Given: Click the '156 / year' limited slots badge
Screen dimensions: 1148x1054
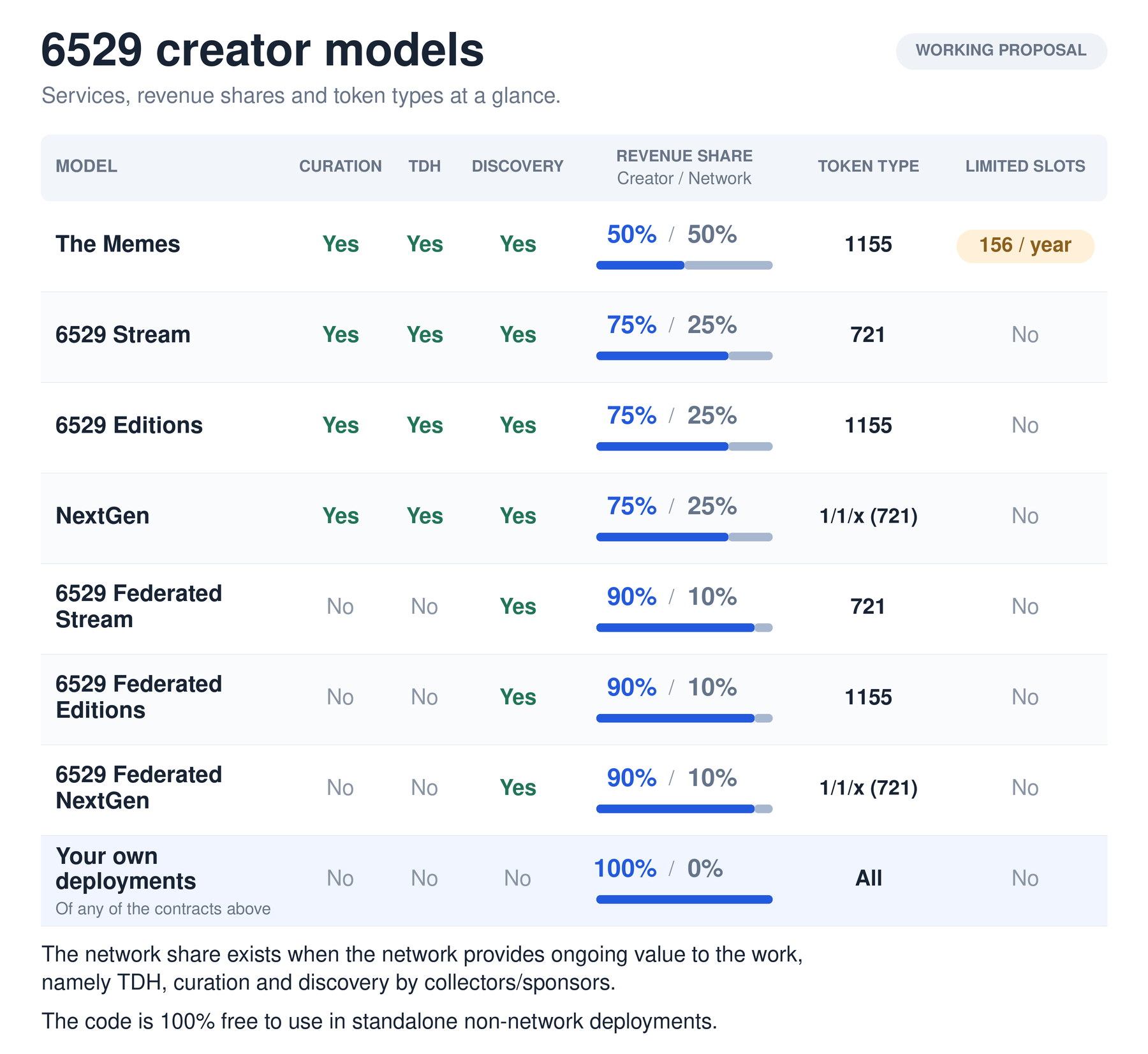Looking at the screenshot, I should pyautogui.click(x=1026, y=246).
